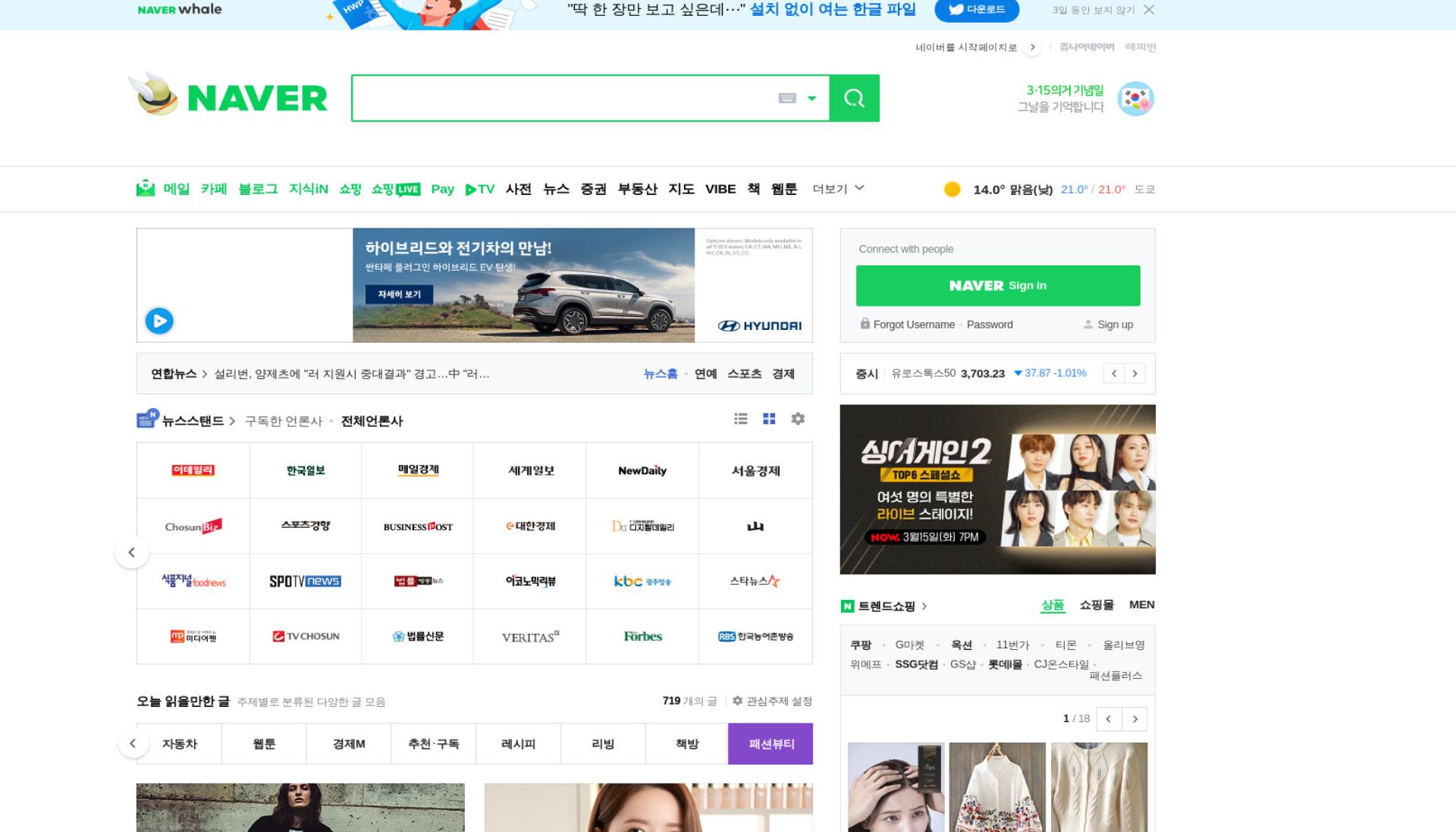Open the 한국일보 publisher tile

point(306,471)
